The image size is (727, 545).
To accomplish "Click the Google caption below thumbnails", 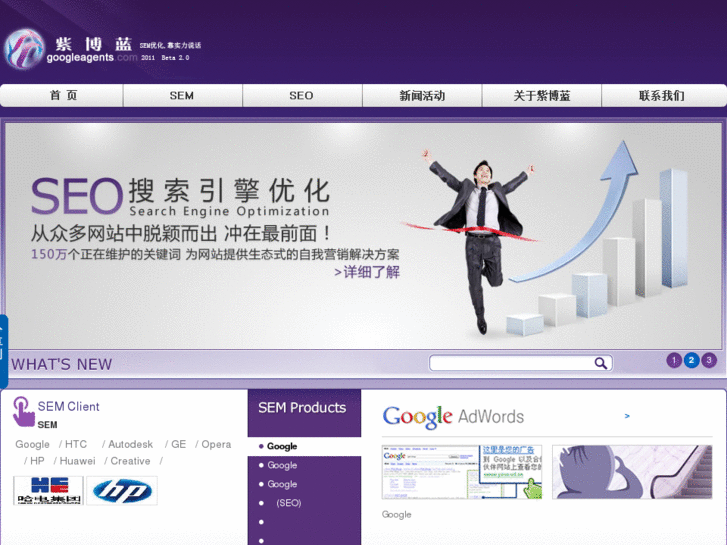I will (x=396, y=514).
